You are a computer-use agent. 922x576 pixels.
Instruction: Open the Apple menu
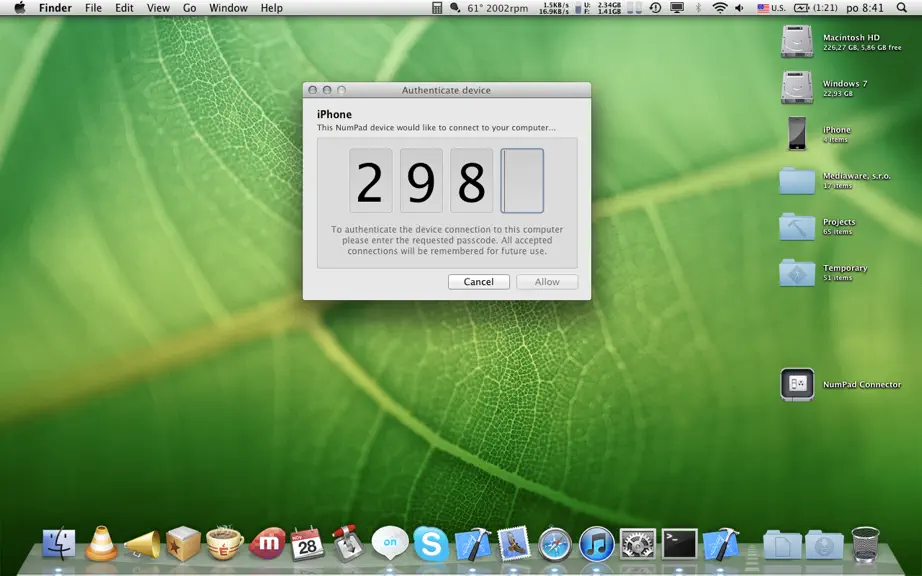(x=20, y=8)
